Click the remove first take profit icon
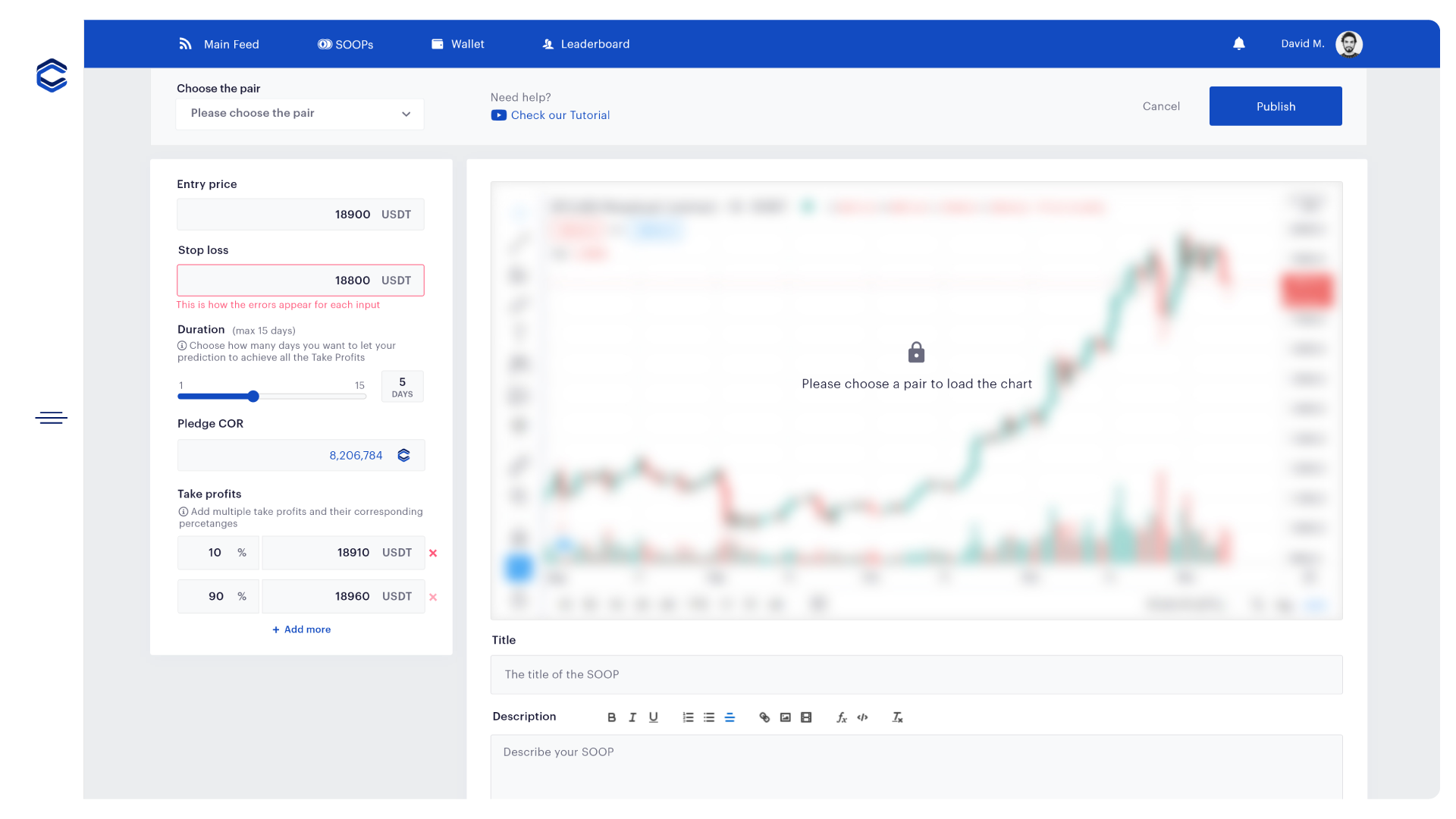 pos(434,552)
